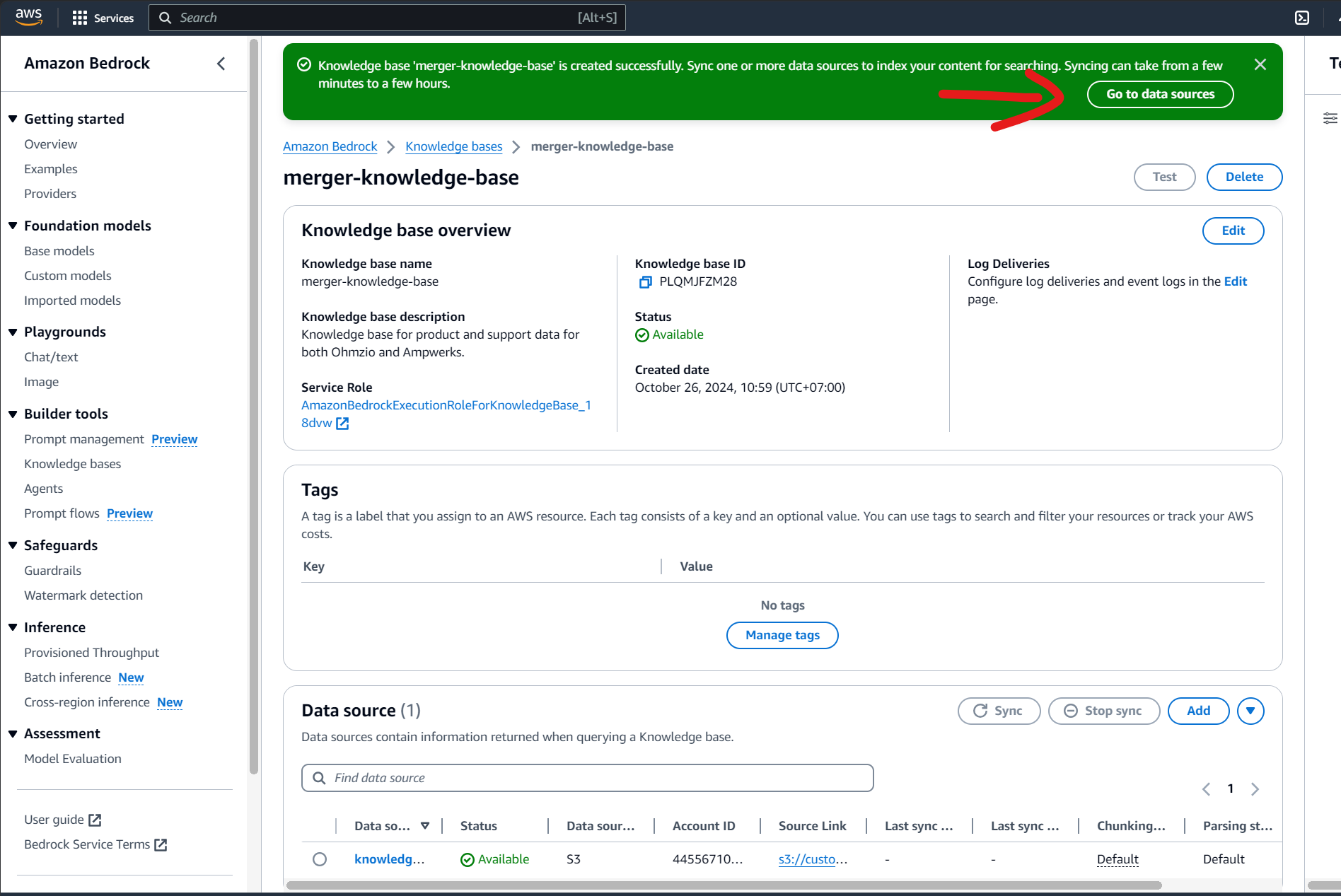Click the Manage tags button
Screen dimensions: 1341x896
pos(782,635)
